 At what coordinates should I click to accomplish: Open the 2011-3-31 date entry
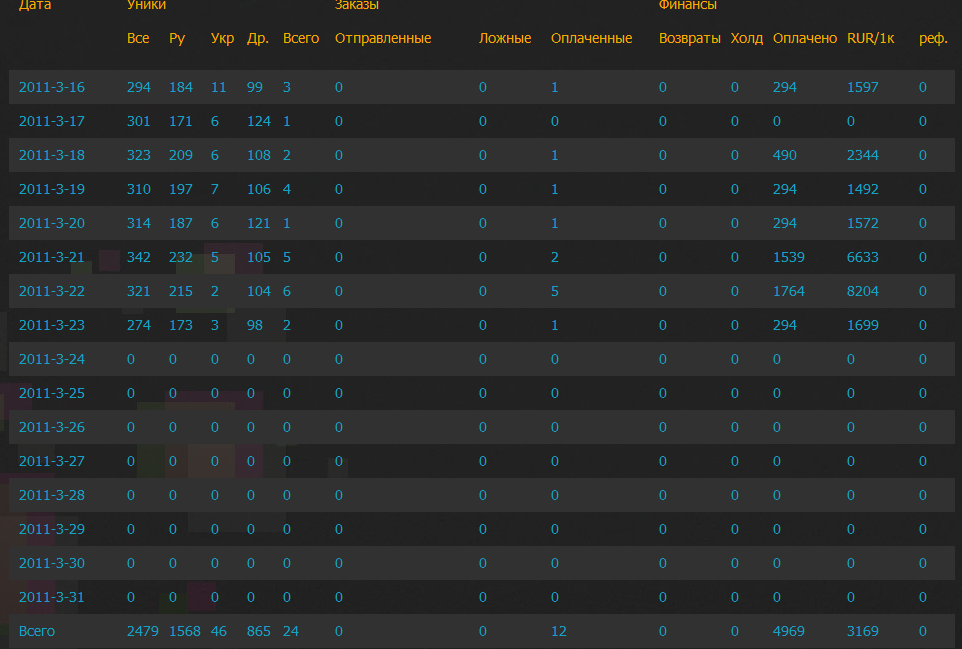[x=51, y=597]
